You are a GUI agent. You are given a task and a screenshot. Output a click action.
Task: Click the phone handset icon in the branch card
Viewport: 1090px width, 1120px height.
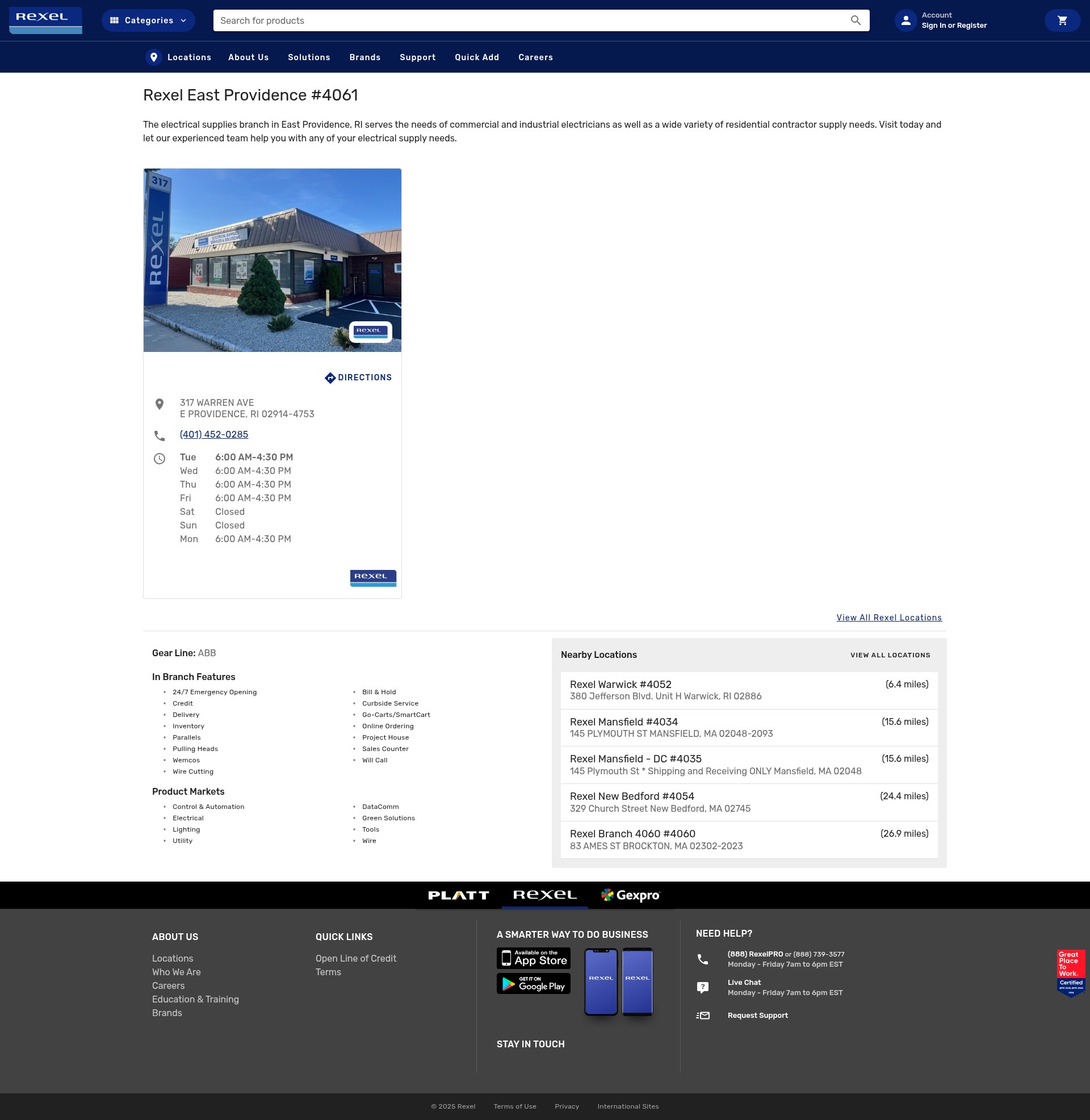click(x=160, y=436)
